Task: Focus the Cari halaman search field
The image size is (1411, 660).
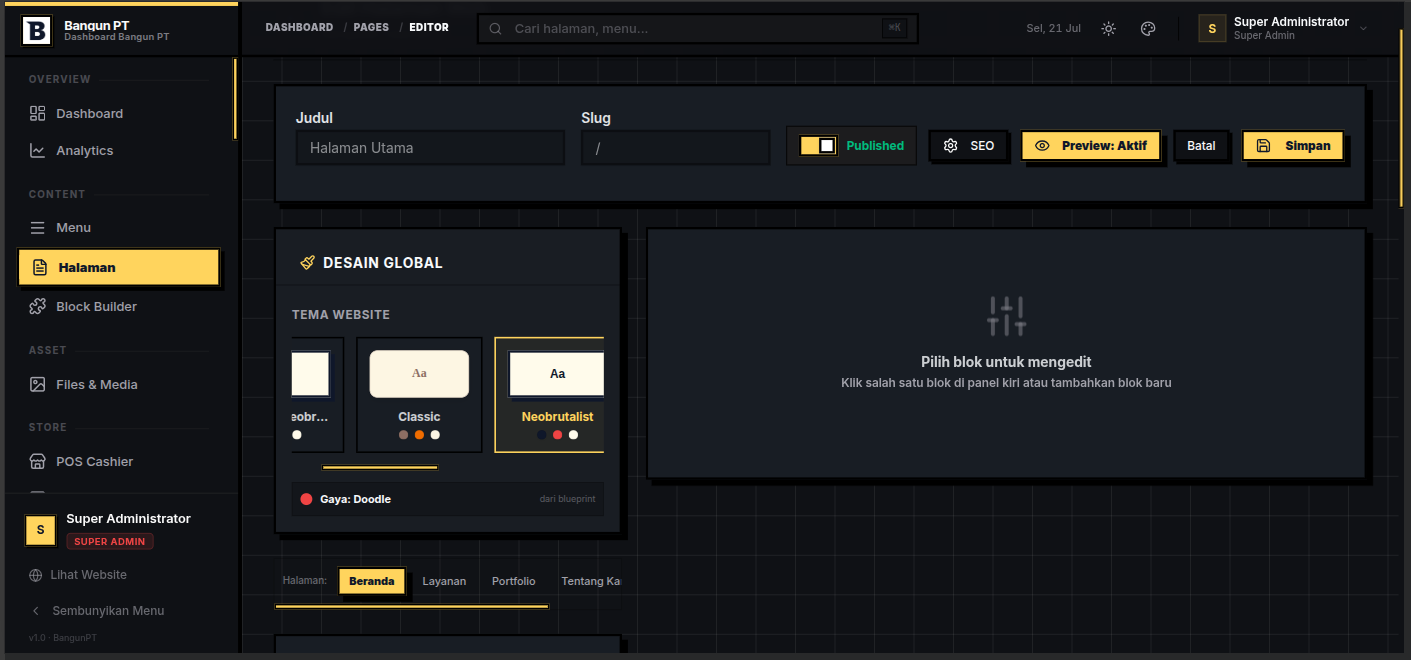Action: click(x=697, y=29)
